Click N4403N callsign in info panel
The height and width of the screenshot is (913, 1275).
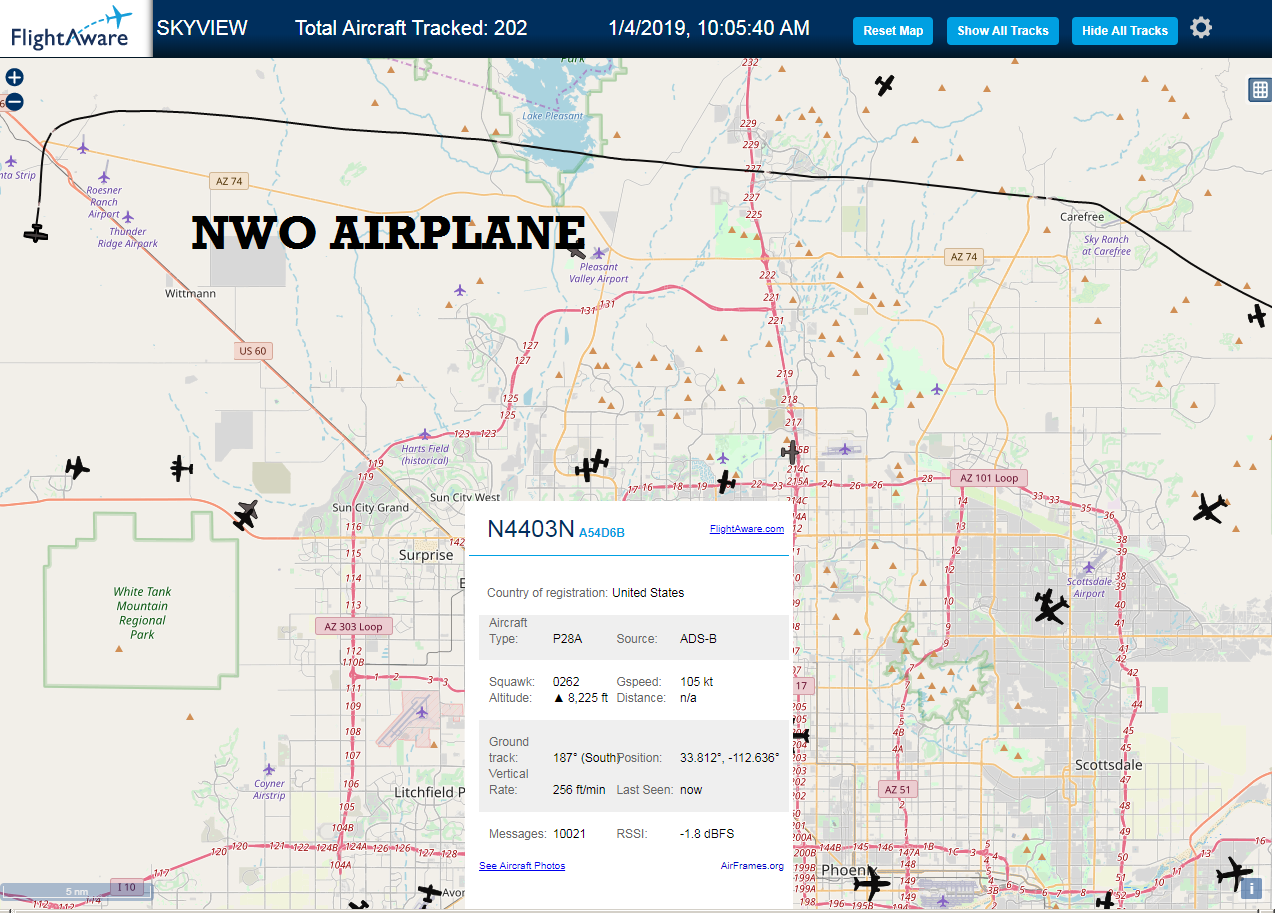point(530,529)
